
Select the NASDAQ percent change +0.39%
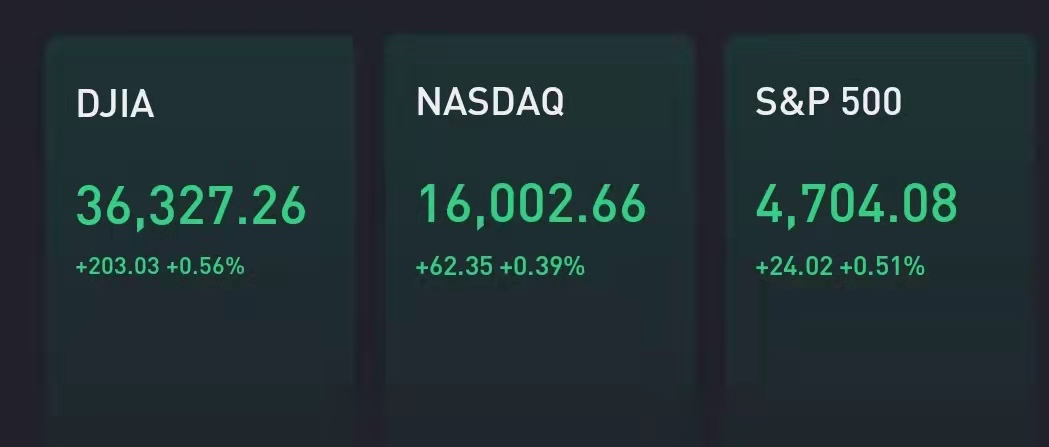(543, 267)
